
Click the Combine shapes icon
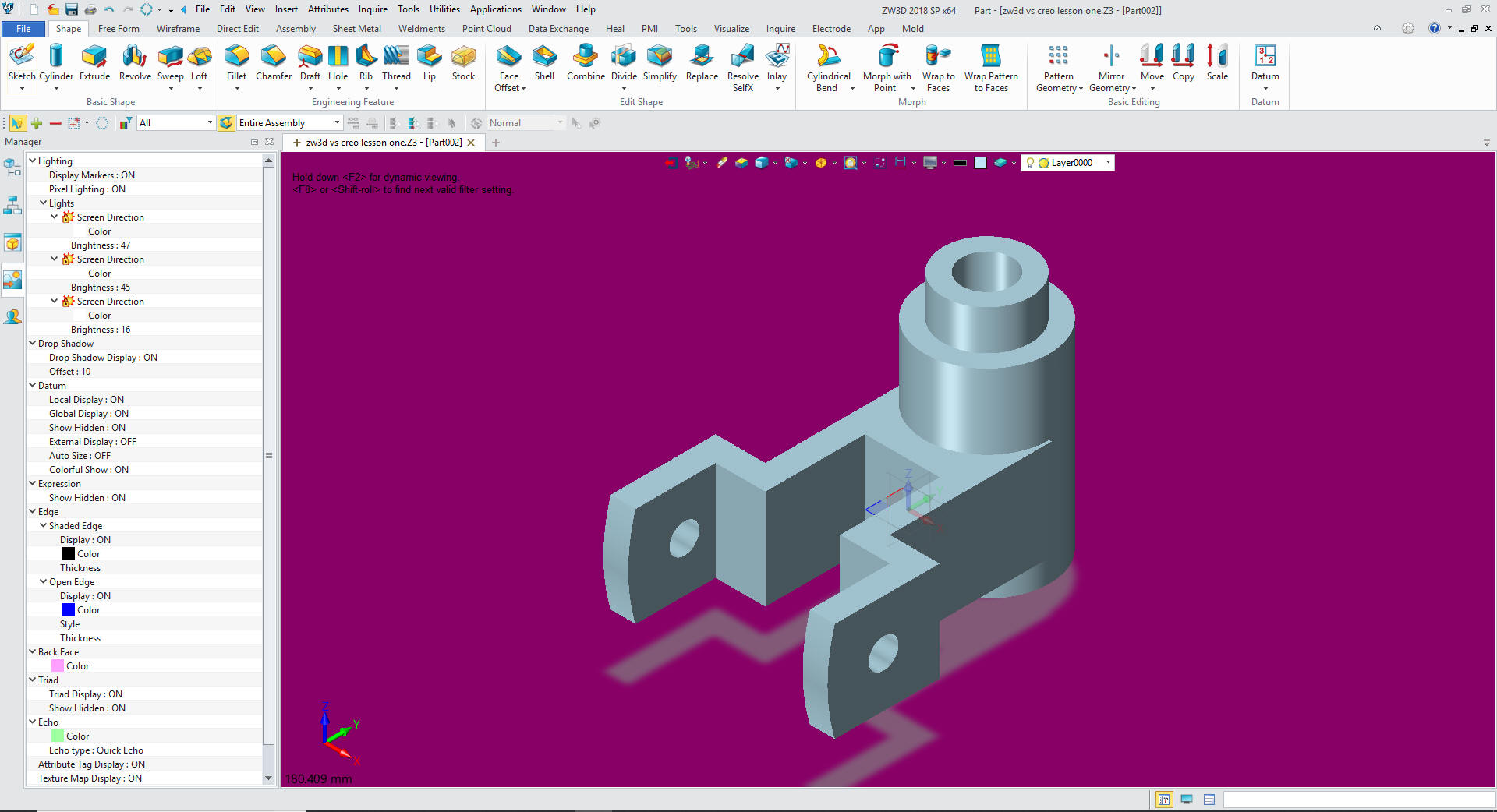pyautogui.click(x=586, y=62)
